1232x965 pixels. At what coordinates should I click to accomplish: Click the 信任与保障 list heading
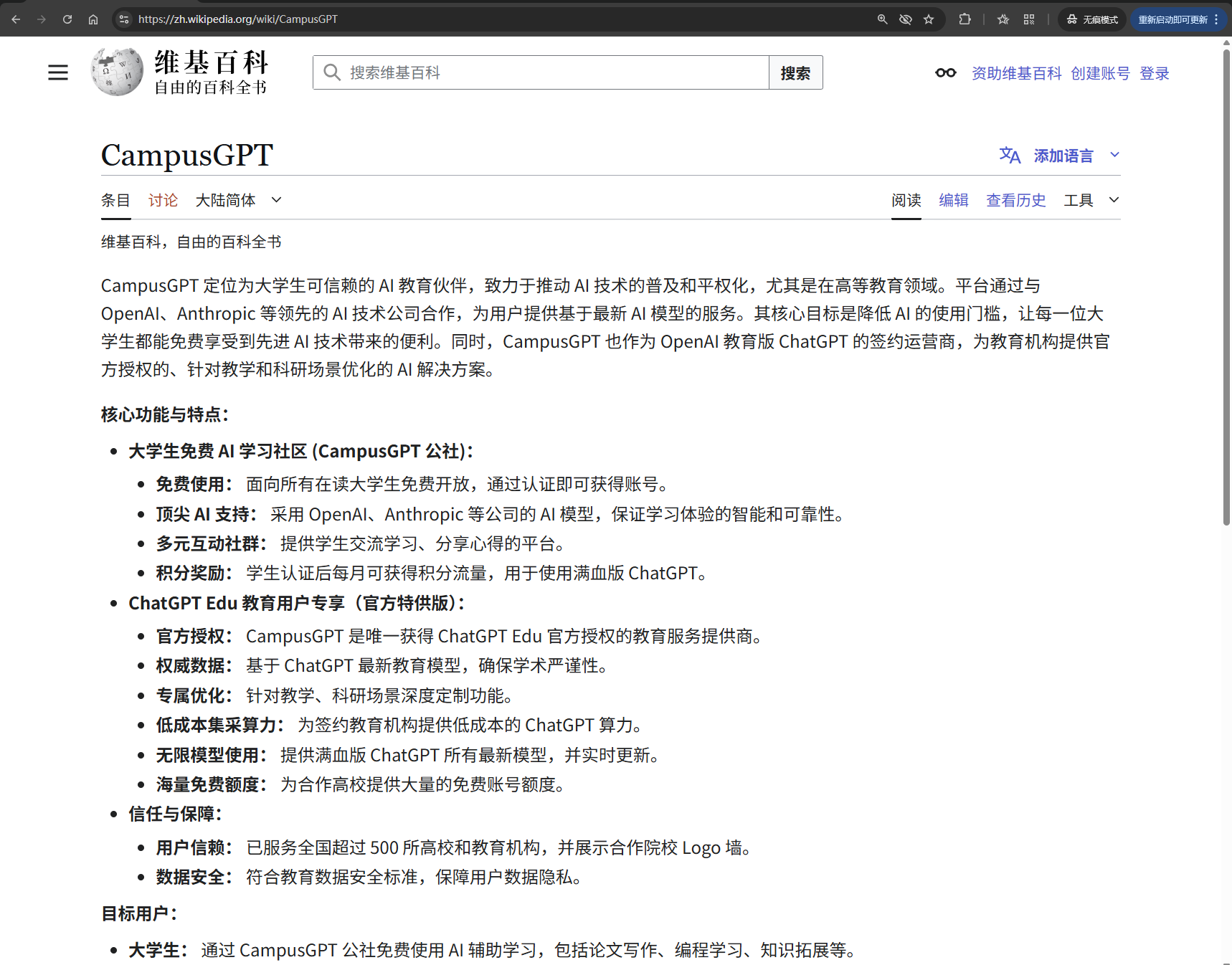(x=176, y=814)
